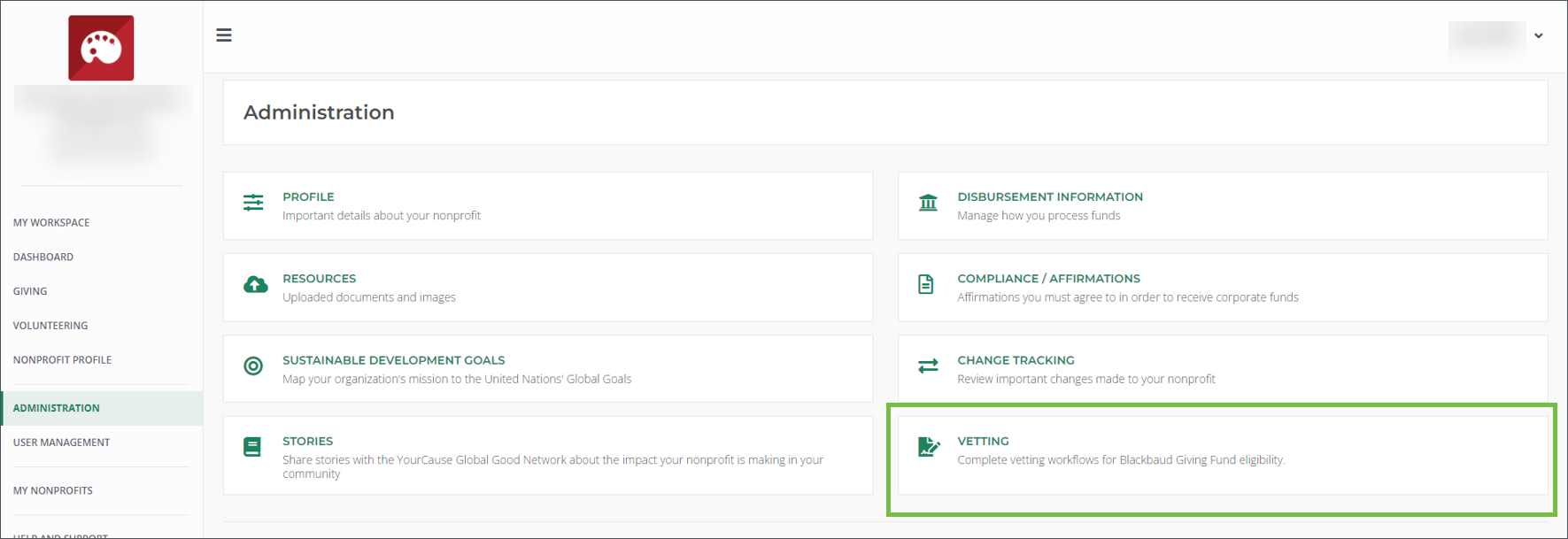Screen dimensions: 1568x539
Task: Click the Vetting signature icon
Action: click(x=928, y=447)
